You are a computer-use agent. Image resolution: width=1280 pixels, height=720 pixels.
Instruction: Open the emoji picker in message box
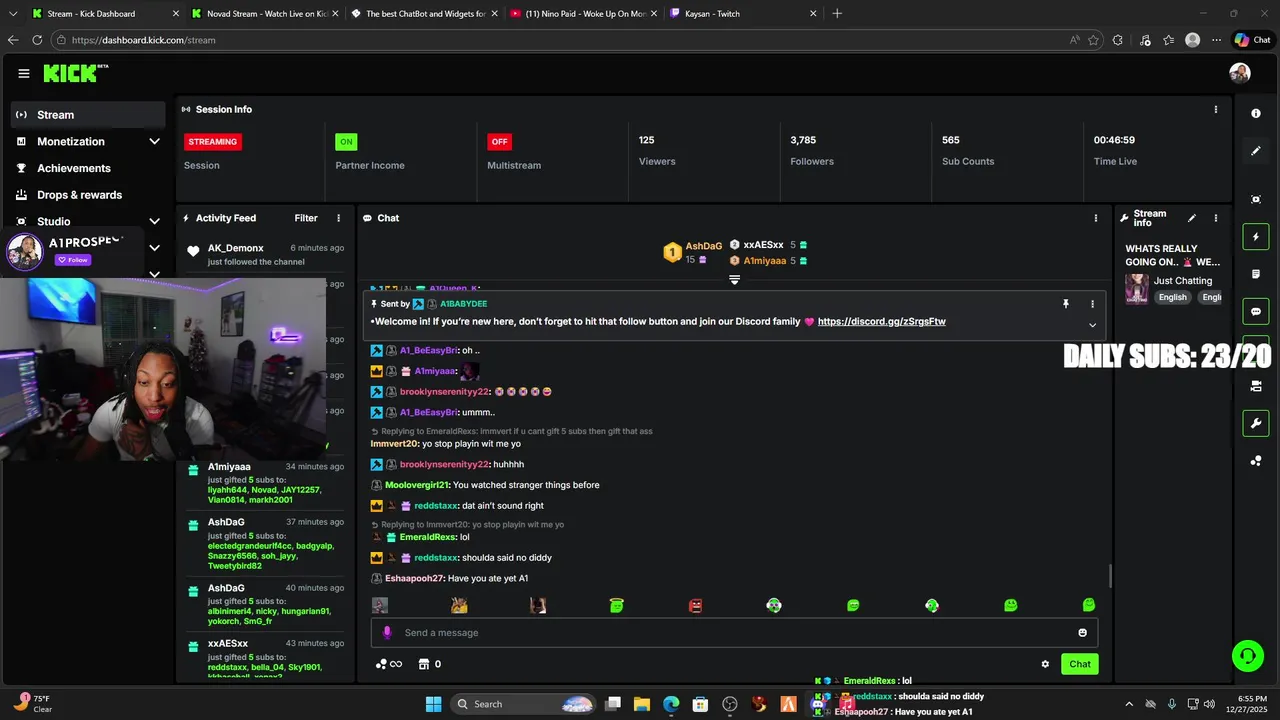click(x=1082, y=633)
